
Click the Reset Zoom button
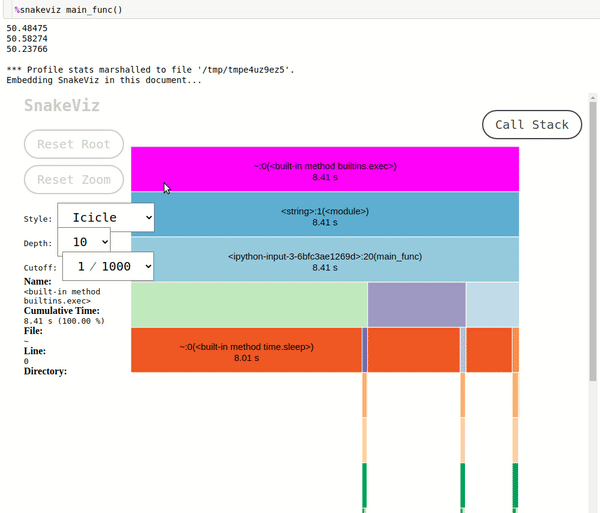74,179
